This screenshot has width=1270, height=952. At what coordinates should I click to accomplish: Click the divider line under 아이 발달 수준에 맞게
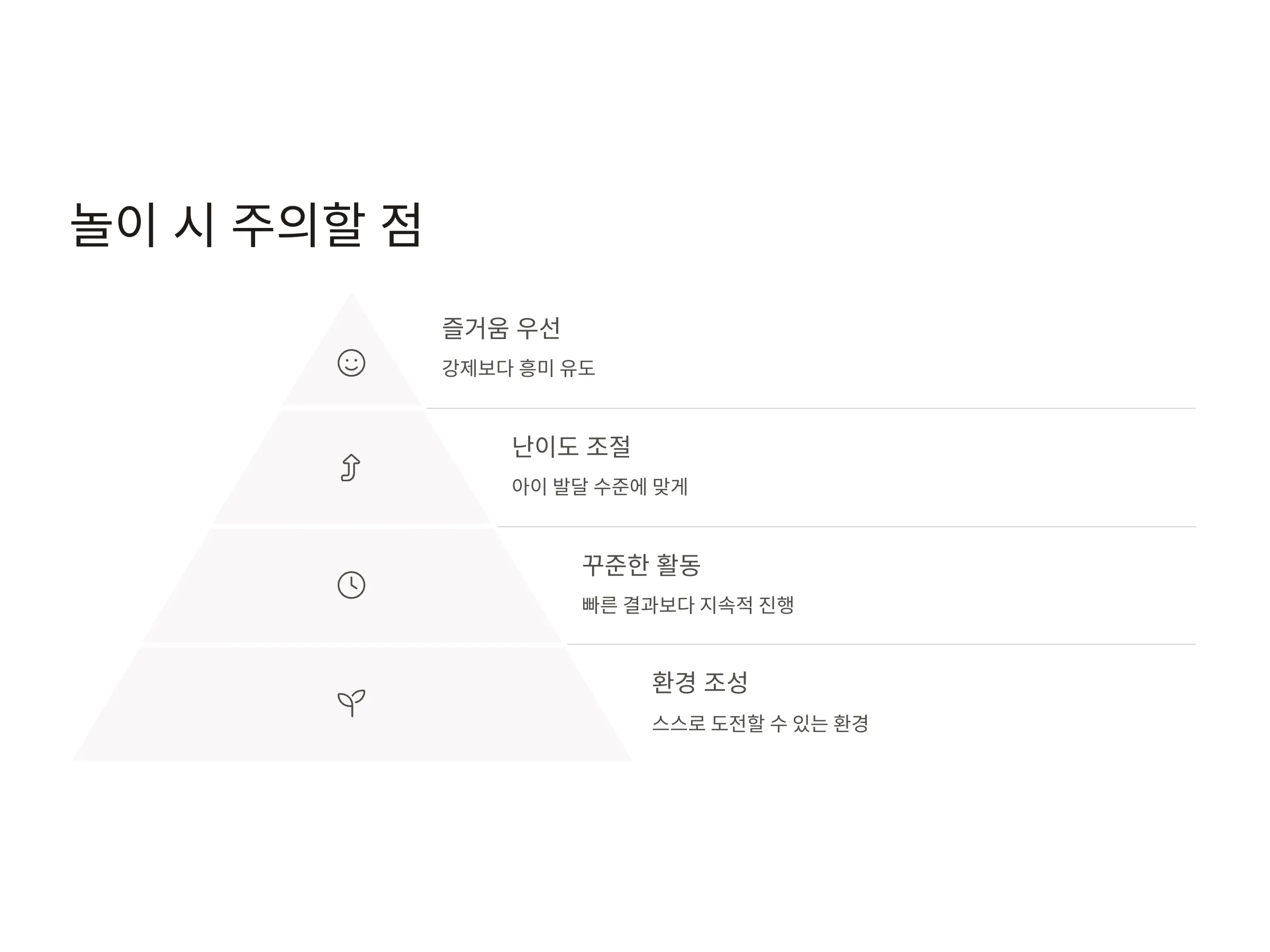pyautogui.click(x=846, y=527)
